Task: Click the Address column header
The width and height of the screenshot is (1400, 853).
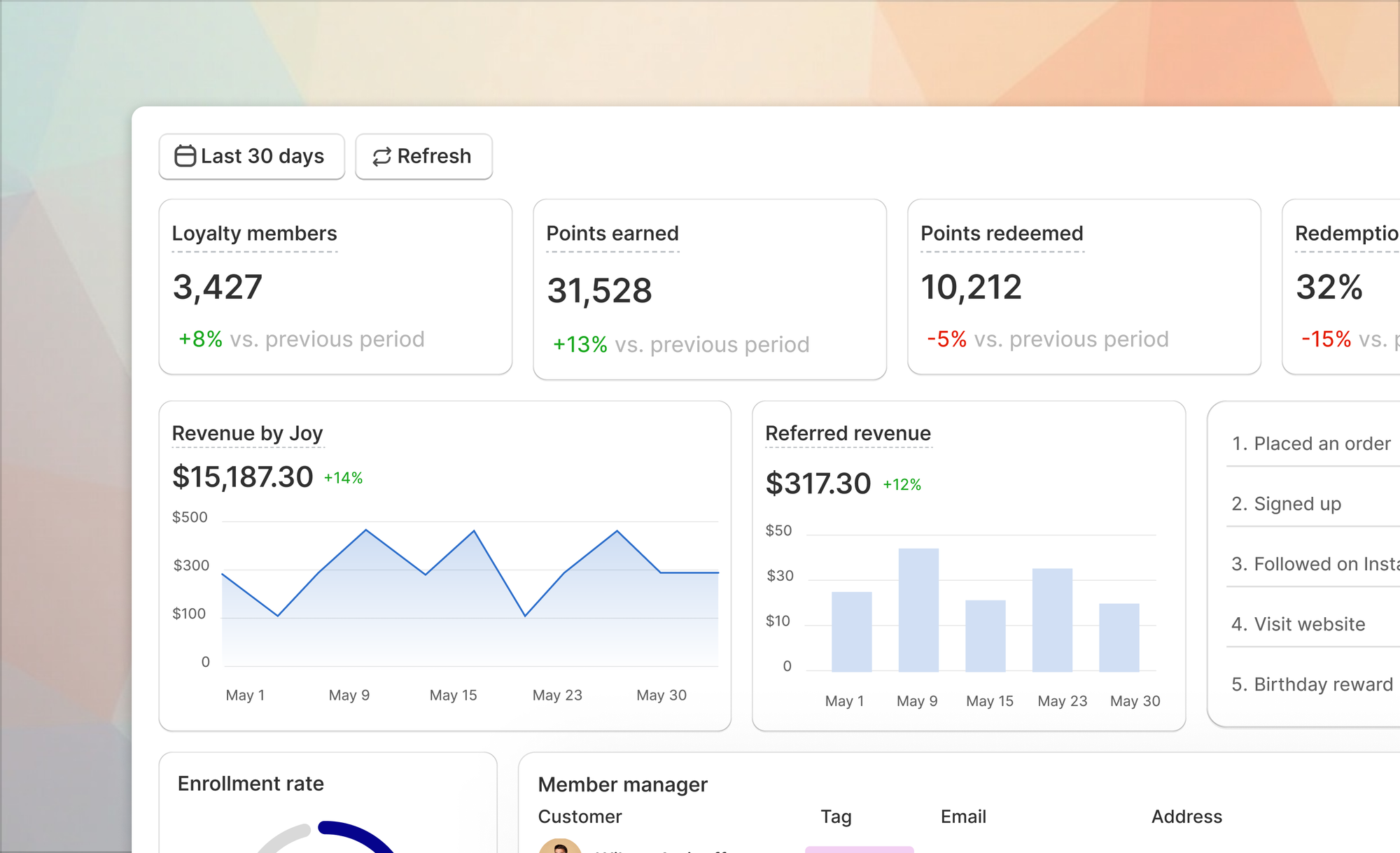Action: [x=1186, y=817]
